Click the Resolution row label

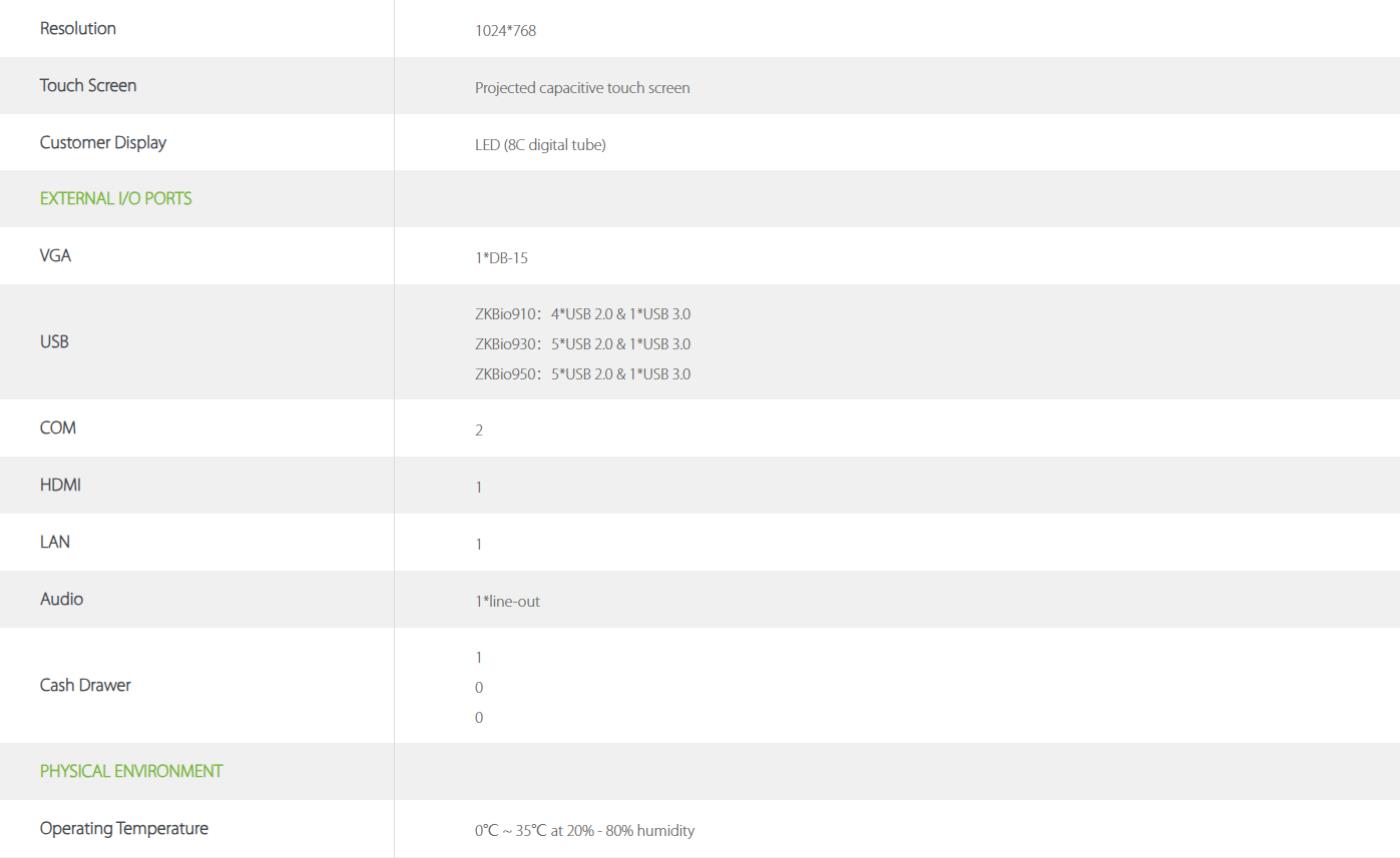tap(78, 28)
